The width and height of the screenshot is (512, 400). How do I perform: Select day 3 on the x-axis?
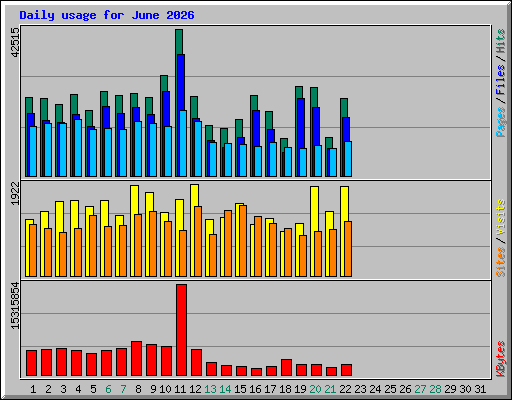[63, 389]
